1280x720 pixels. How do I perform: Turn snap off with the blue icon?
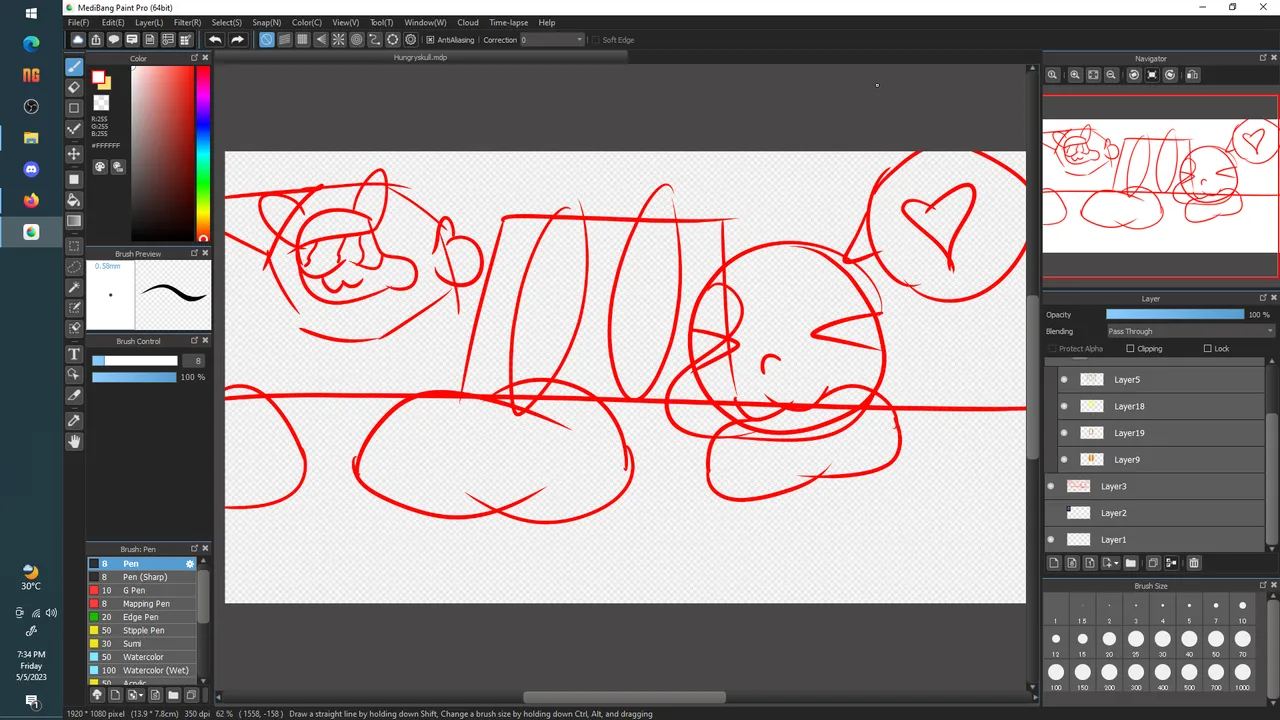(x=267, y=40)
